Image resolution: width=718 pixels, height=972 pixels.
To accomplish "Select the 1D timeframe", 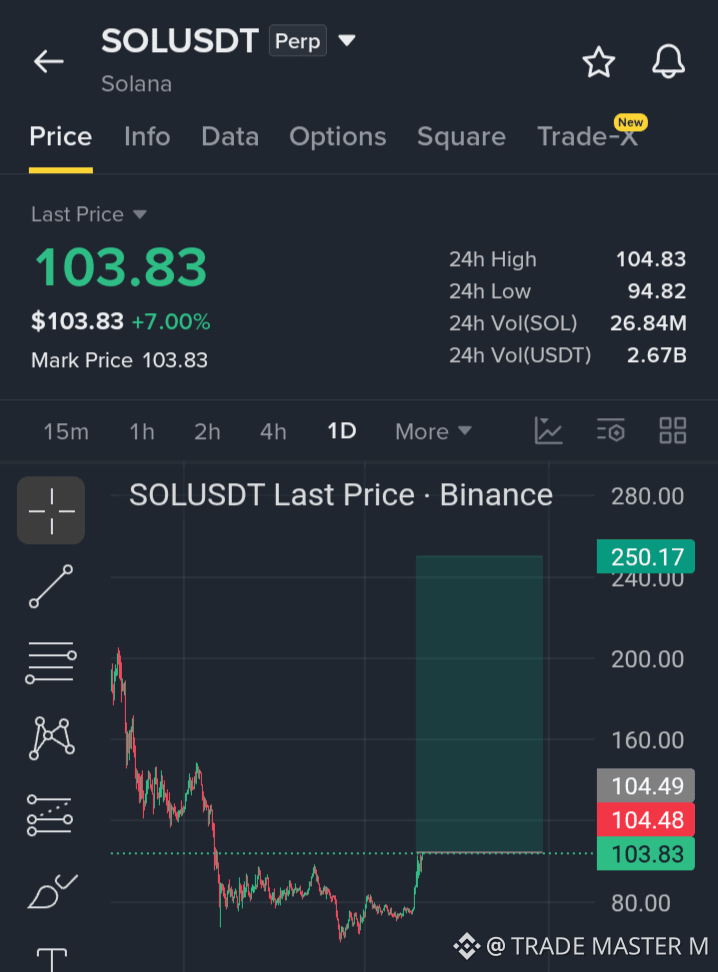I will tap(342, 431).
